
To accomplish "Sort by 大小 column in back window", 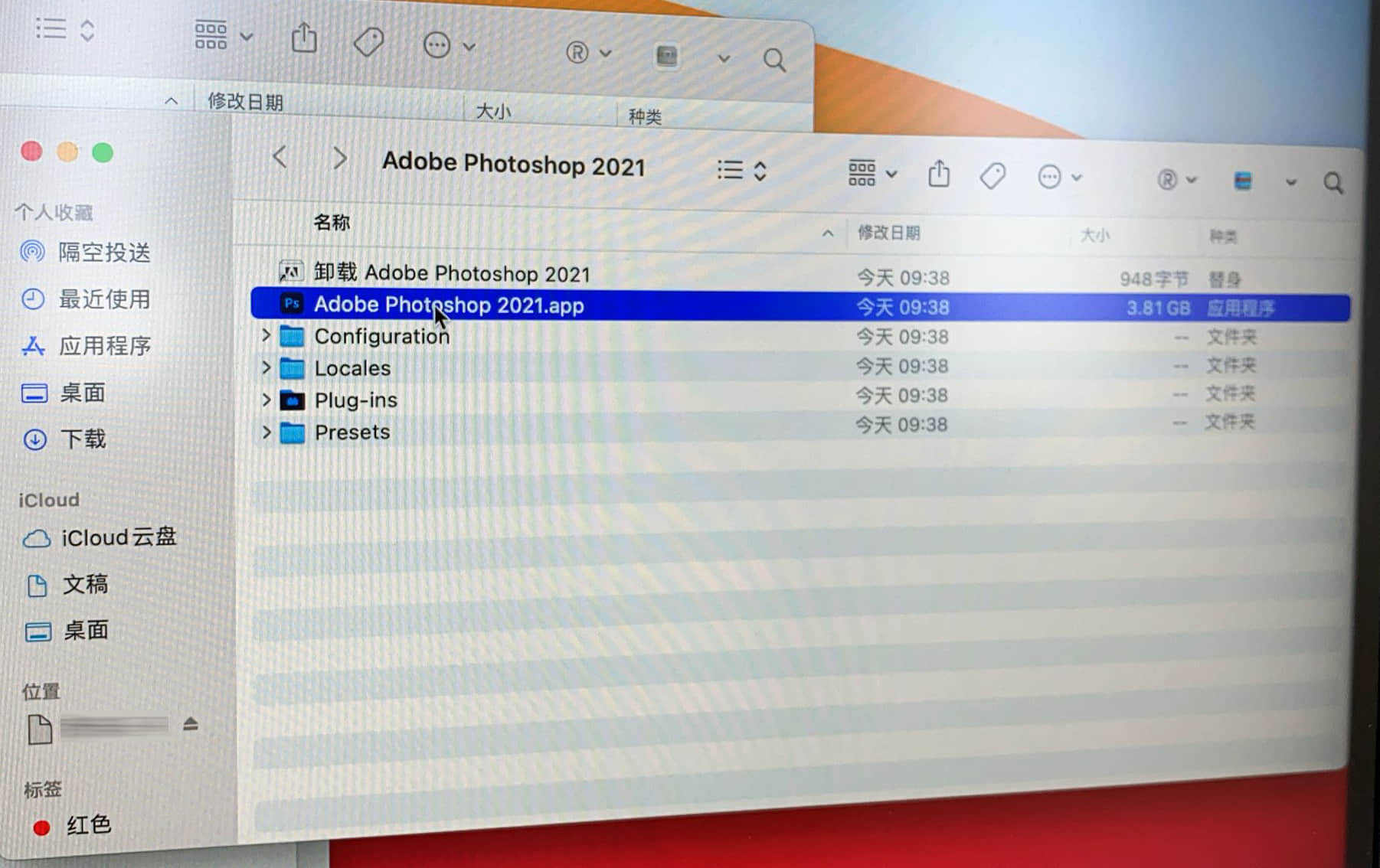I will point(493,111).
